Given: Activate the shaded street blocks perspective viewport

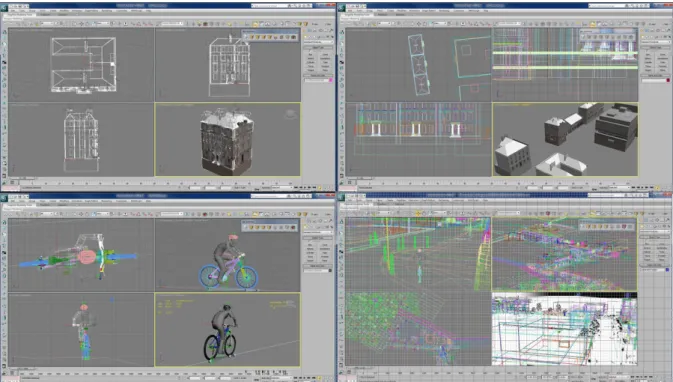Looking at the screenshot, I should (565, 139).
